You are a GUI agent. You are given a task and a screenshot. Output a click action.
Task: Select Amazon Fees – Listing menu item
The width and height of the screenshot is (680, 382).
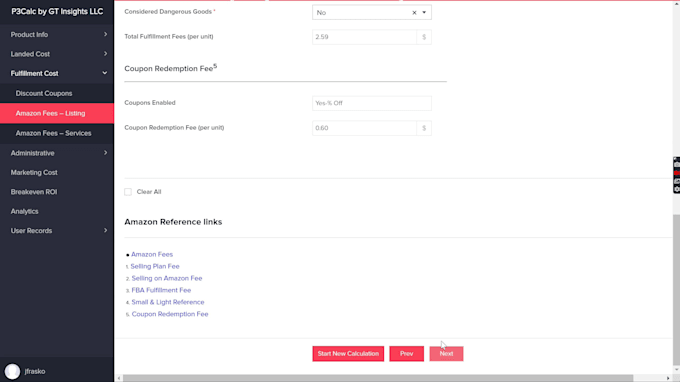(57, 113)
